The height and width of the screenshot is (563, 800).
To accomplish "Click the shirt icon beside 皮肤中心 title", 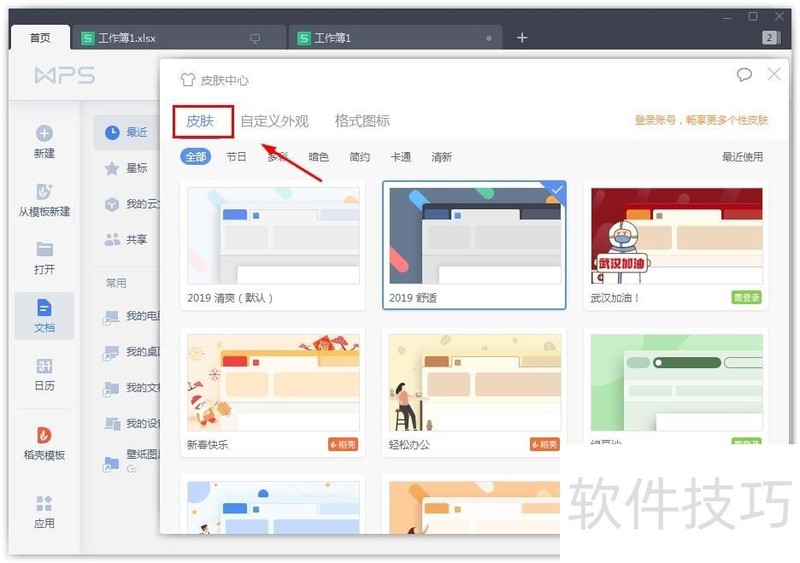I will (x=187, y=79).
